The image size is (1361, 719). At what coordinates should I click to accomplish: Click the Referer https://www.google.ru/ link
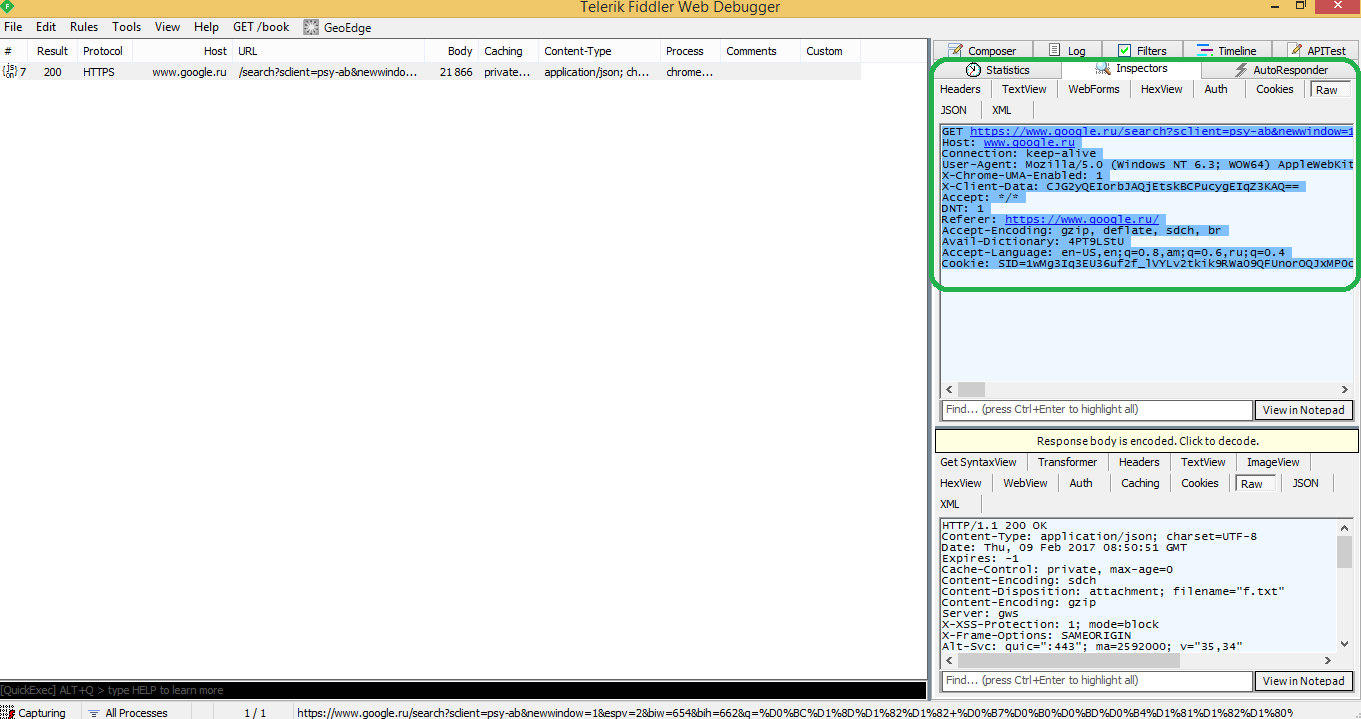pyautogui.click(x=1081, y=219)
